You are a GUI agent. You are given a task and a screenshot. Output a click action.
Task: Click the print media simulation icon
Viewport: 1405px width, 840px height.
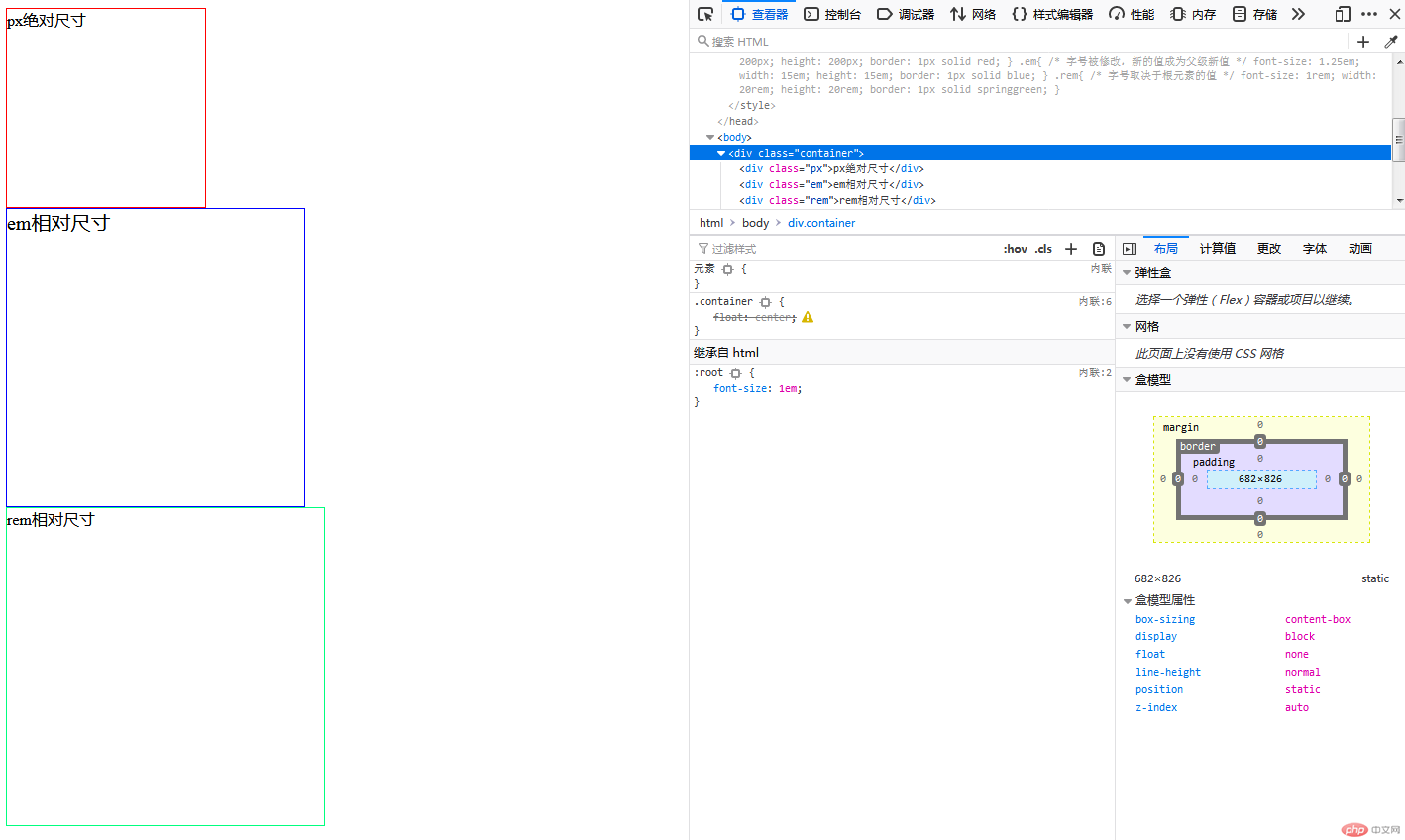click(1099, 249)
